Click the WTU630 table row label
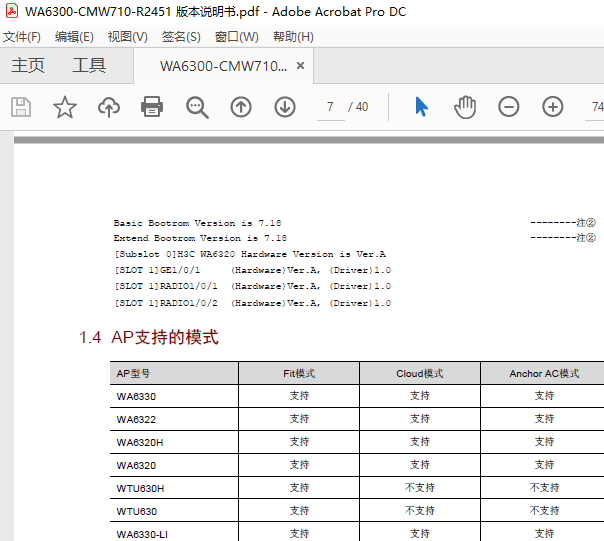Image resolution: width=604 pixels, height=541 pixels. point(137,512)
